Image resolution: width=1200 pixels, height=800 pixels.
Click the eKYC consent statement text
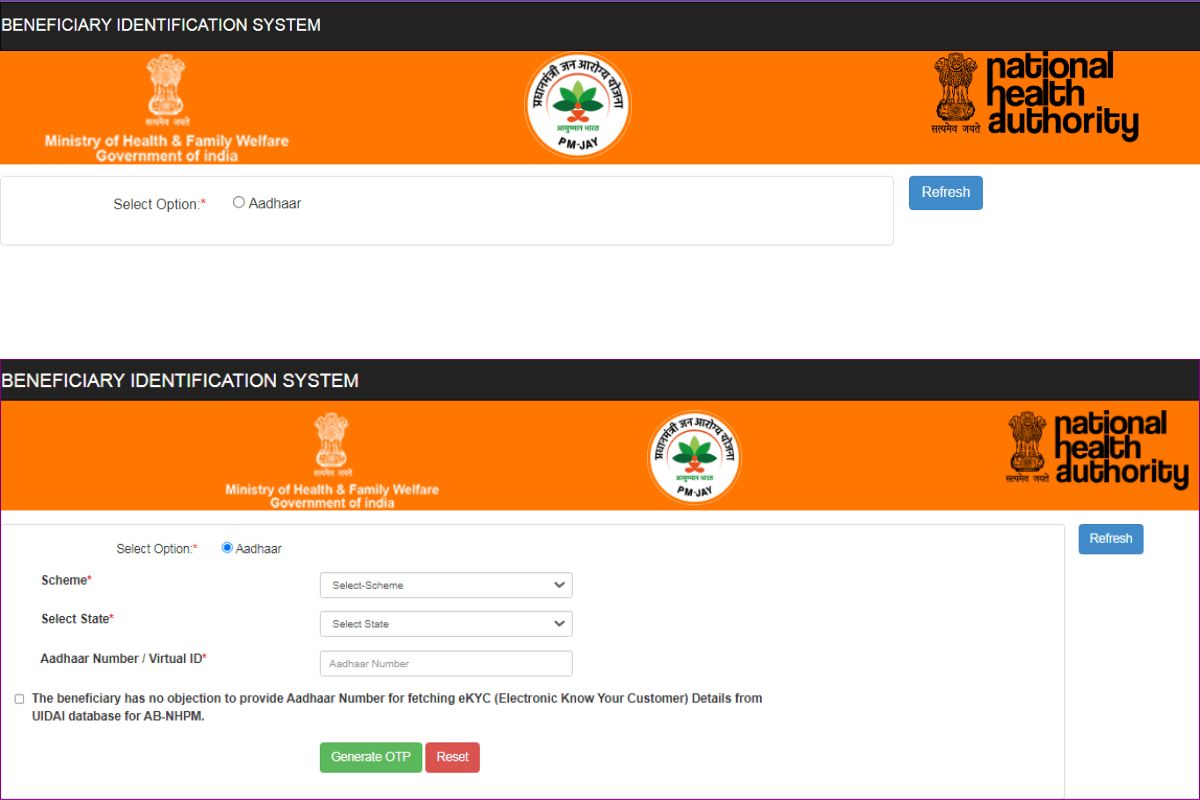397,706
